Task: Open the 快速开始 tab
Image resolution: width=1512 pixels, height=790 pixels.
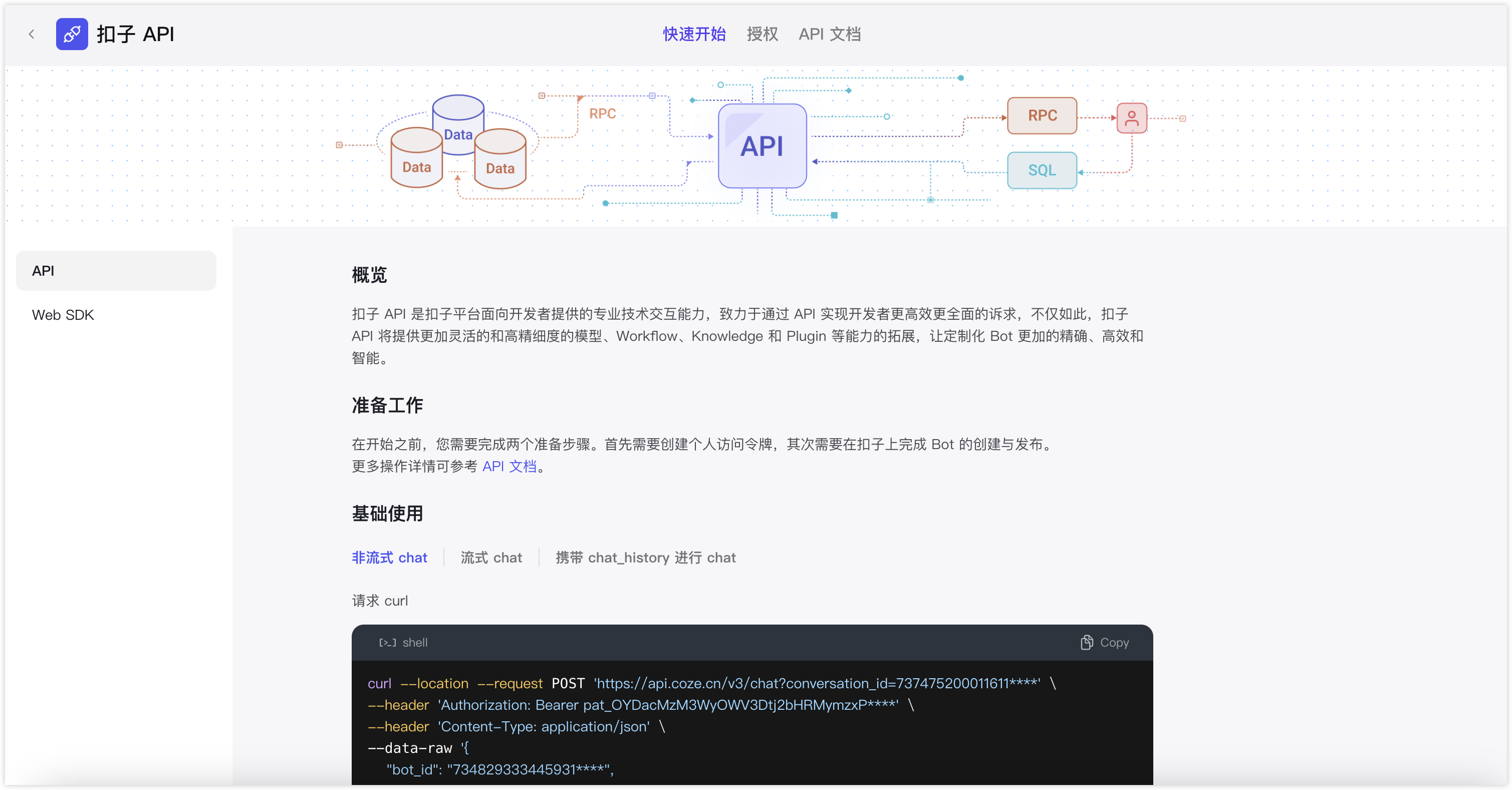Action: click(x=694, y=34)
